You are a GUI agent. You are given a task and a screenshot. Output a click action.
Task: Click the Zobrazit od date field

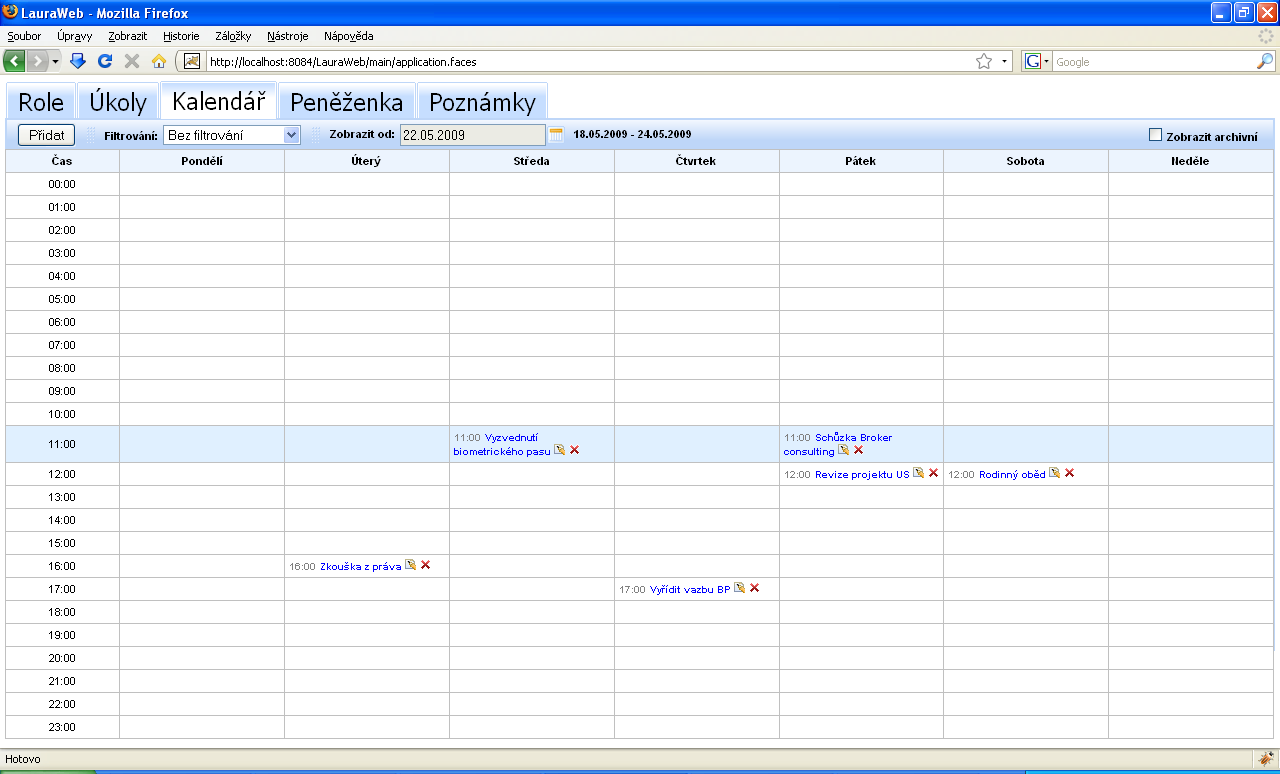pyautogui.click(x=473, y=135)
